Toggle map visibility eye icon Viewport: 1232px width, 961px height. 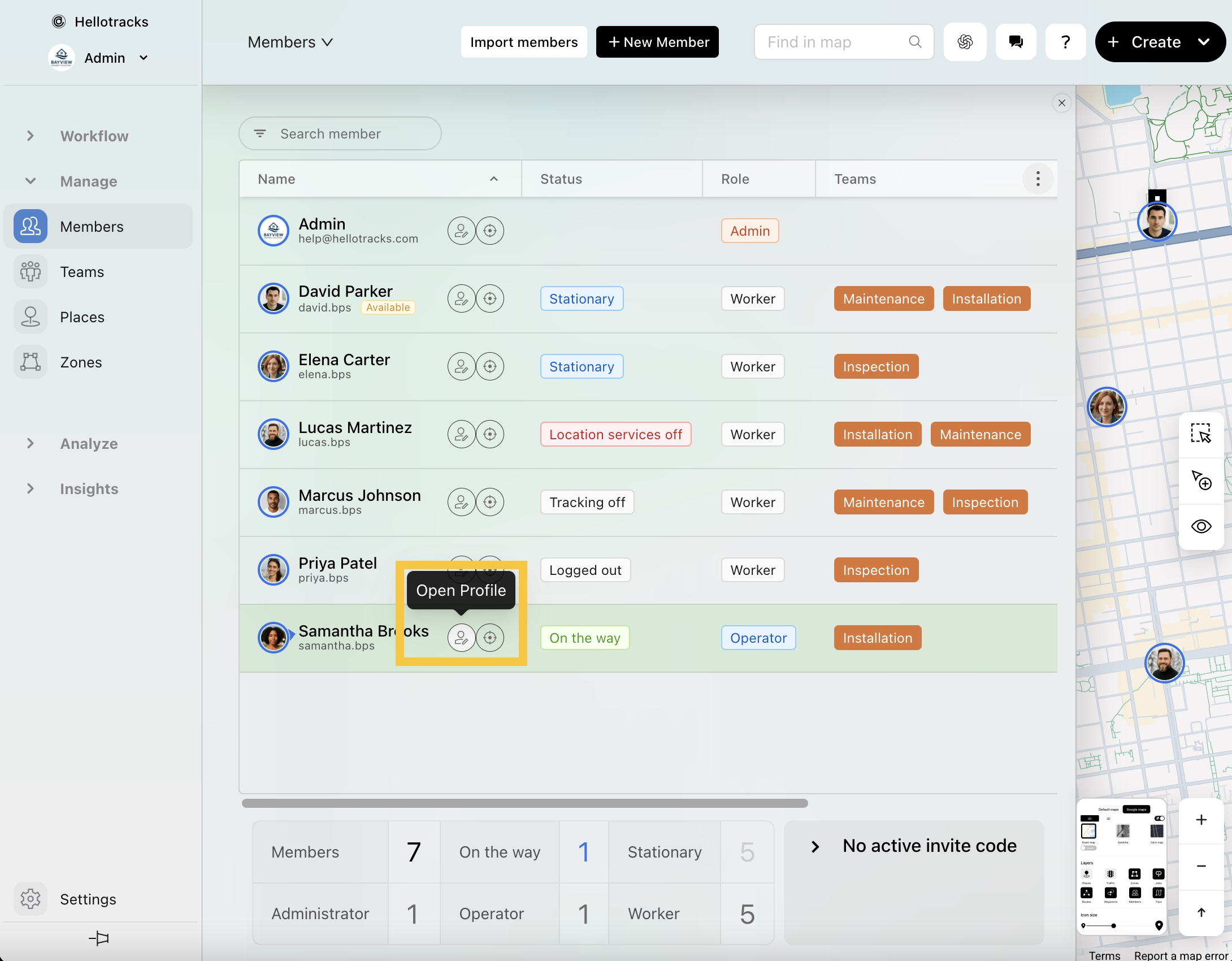pyautogui.click(x=1201, y=526)
